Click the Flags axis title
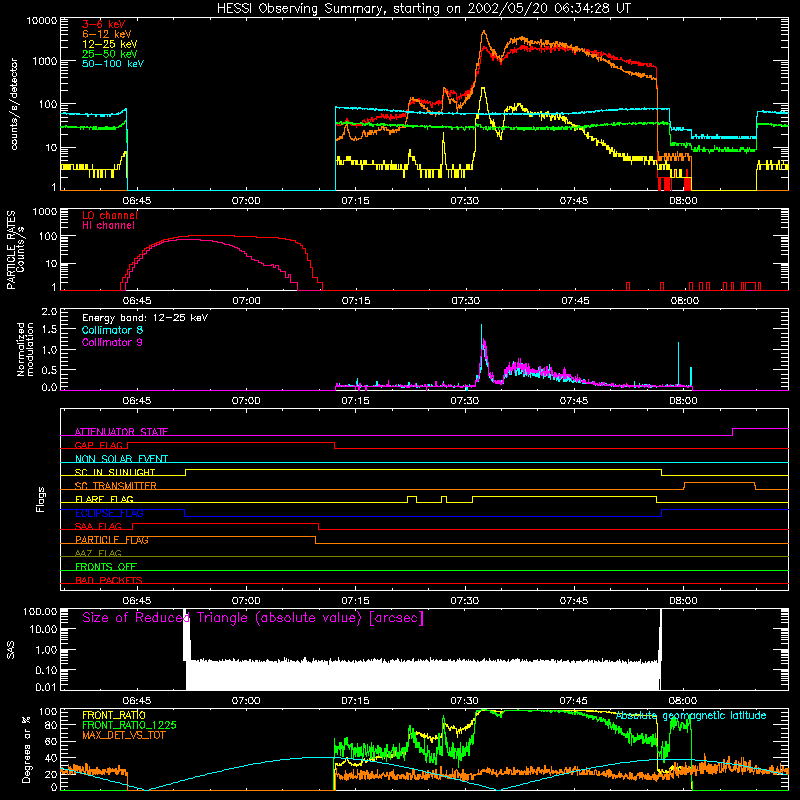 click(40, 499)
